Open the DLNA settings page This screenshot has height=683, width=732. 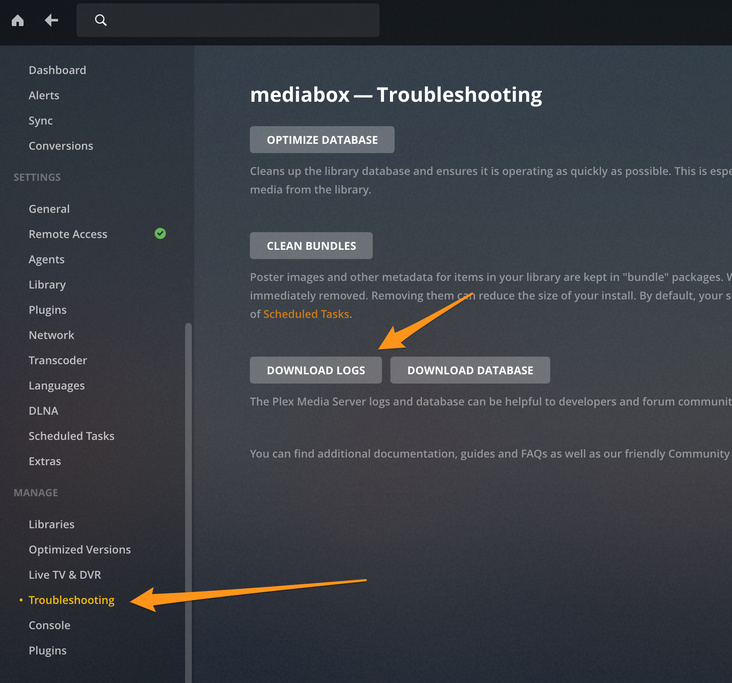click(x=43, y=411)
